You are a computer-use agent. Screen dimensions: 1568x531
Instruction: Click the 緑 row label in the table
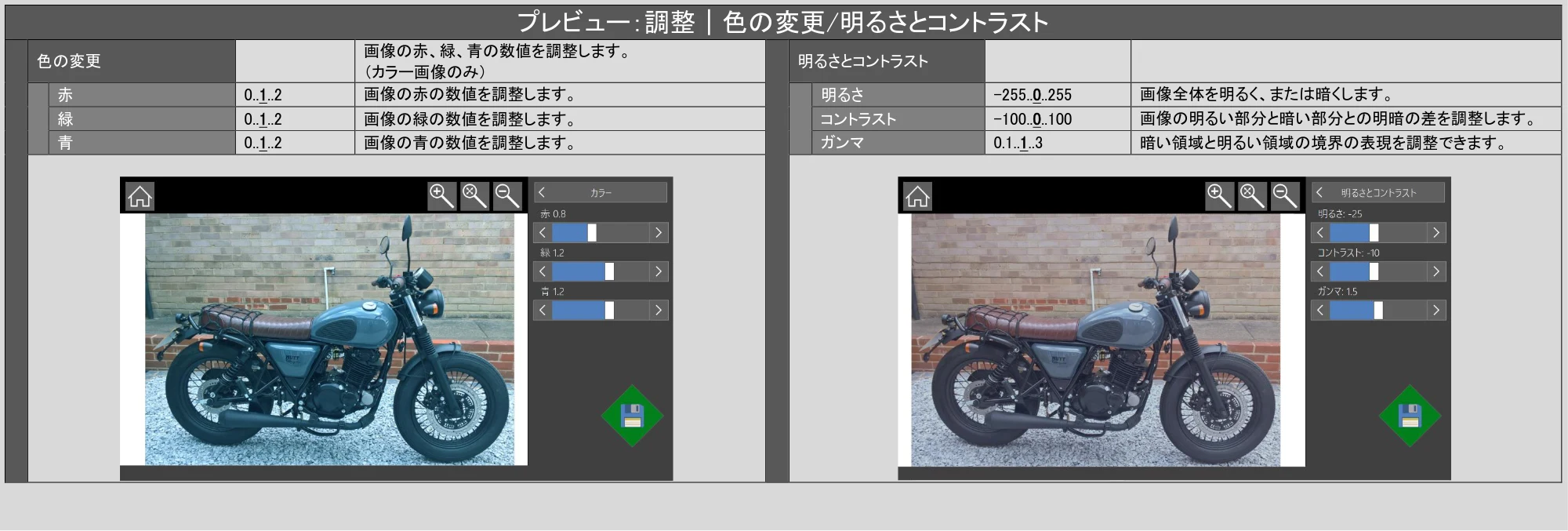click(x=142, y=119)
